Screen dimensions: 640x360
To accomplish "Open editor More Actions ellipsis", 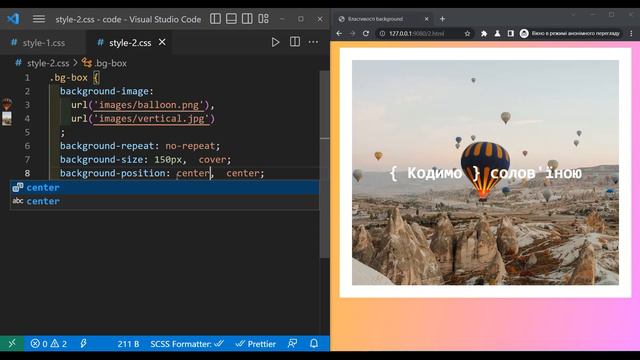I will pos(313,42).
